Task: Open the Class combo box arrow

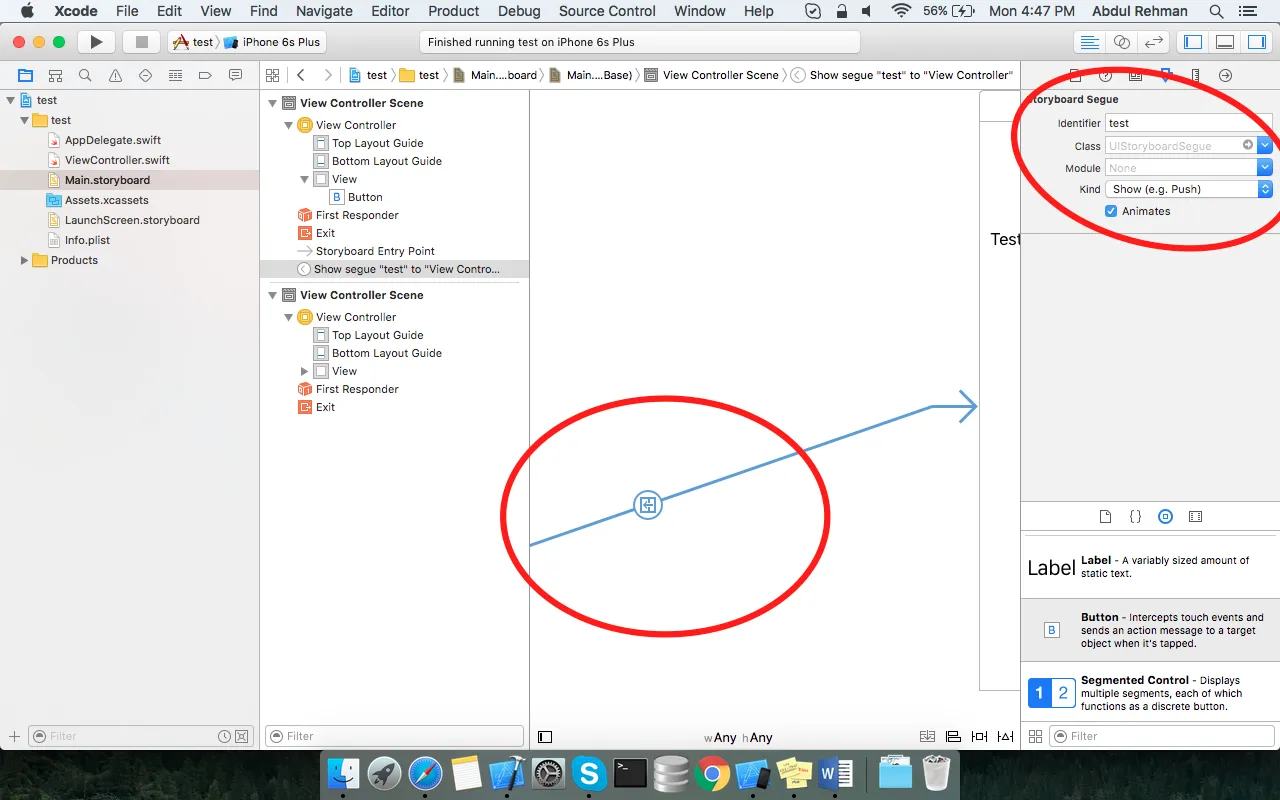Action: click(x=1265, y=145)
